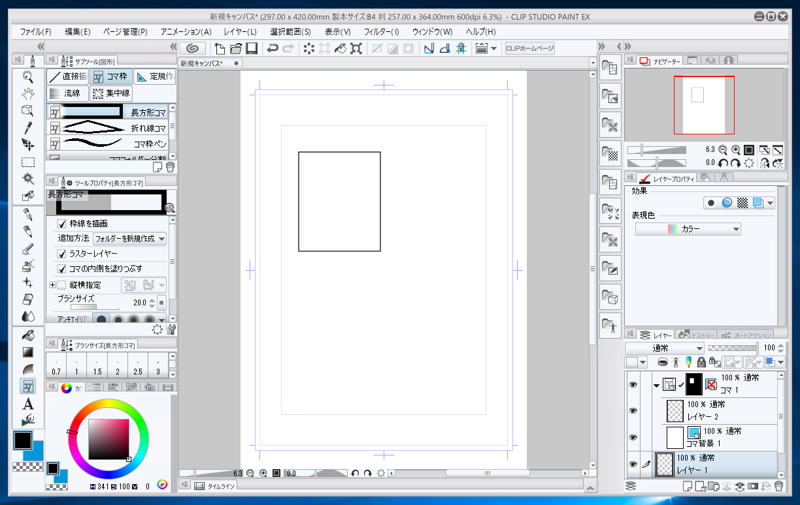Open 表現色 カラー dropdown
Image resolution: width=800 pixels, height=505 pixels.
688,229
